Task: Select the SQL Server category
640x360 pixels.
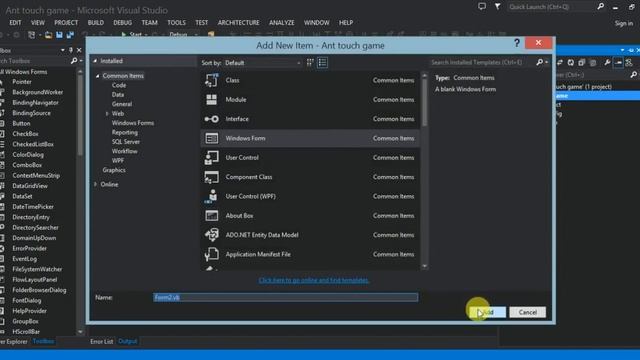Action: [126, 142]
